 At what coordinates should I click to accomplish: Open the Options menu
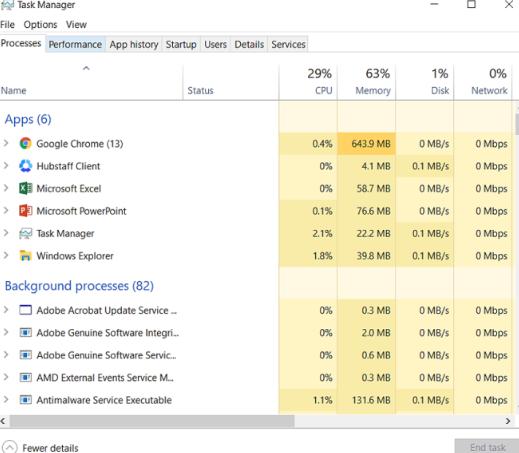tap(40, 25)
